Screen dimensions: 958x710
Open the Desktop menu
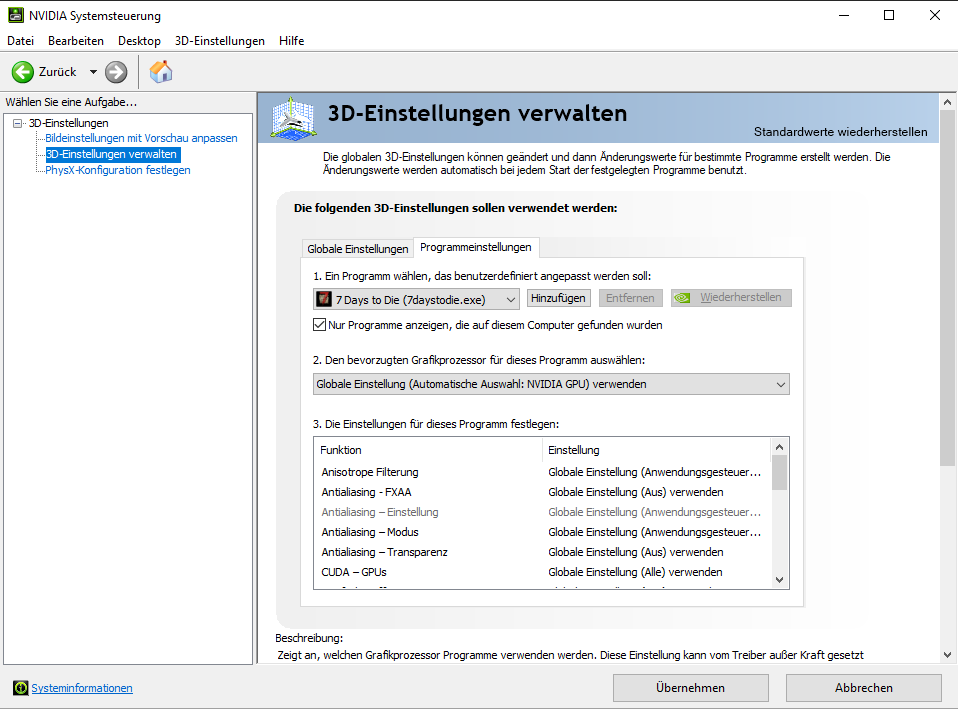(139, 41)
